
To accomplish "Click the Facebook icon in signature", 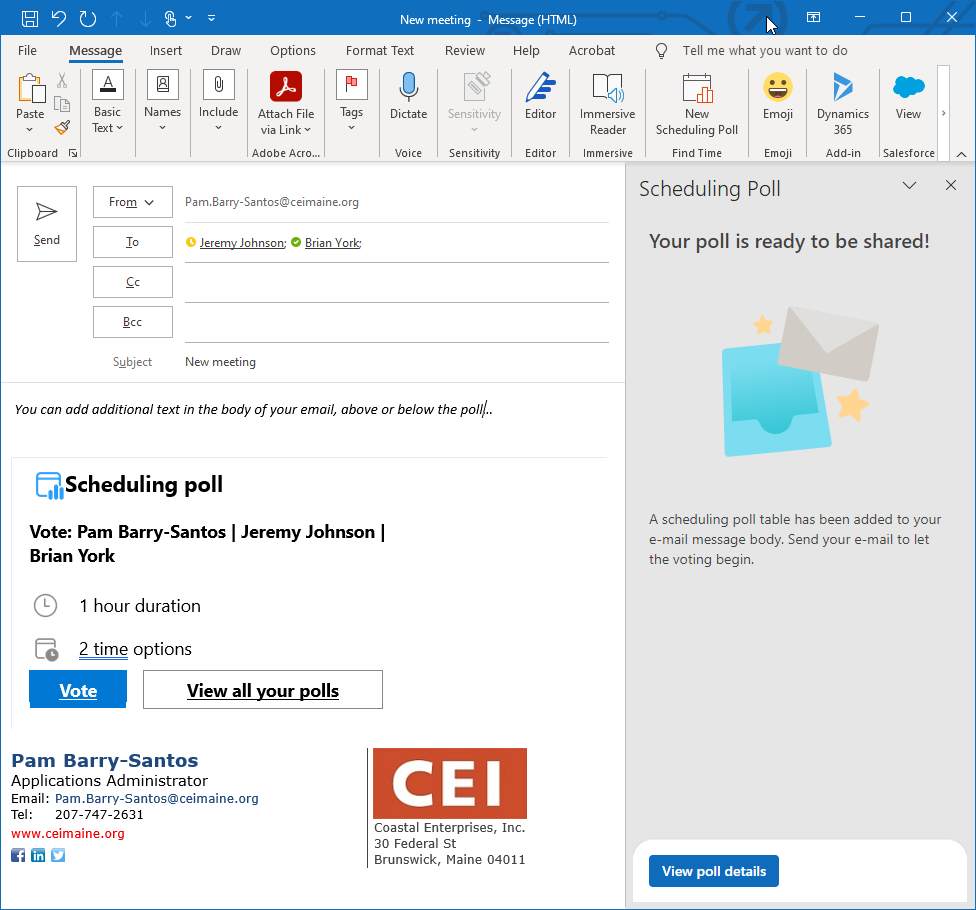I will (x=18, y=855).
